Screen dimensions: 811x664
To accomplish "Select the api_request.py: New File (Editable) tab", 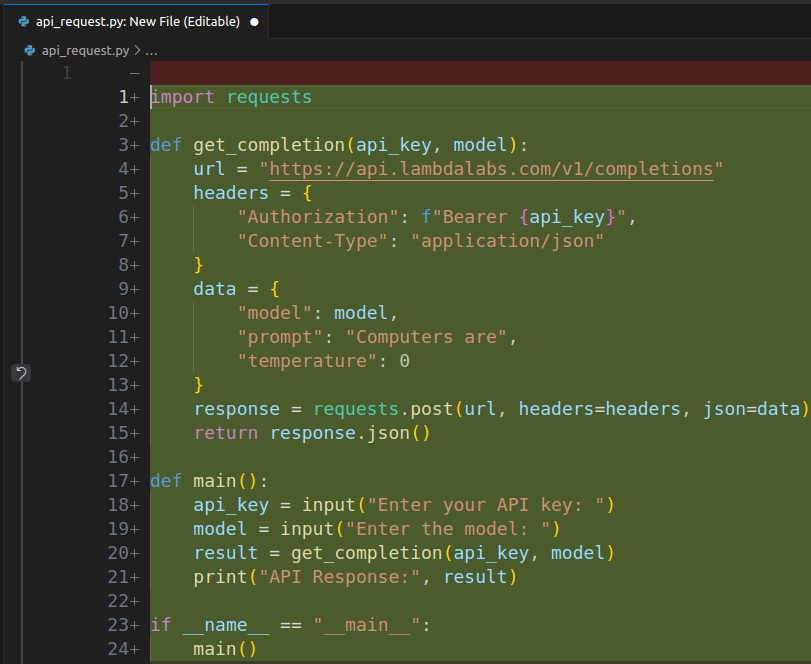I will (x=137, y=21).
